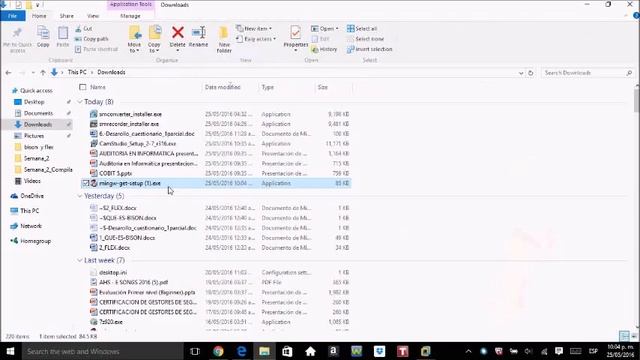640x360 pixels.
Task: Open Google Chrome from the taskbar
Action: coord(218,351)
